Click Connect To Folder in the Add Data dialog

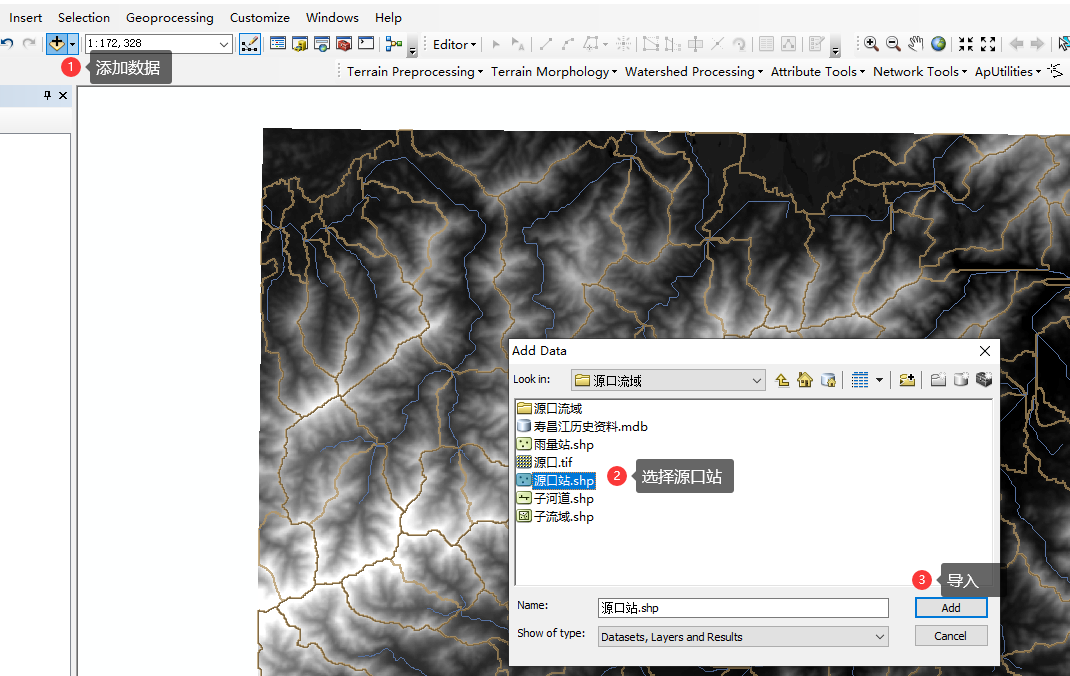coord(906,379)
